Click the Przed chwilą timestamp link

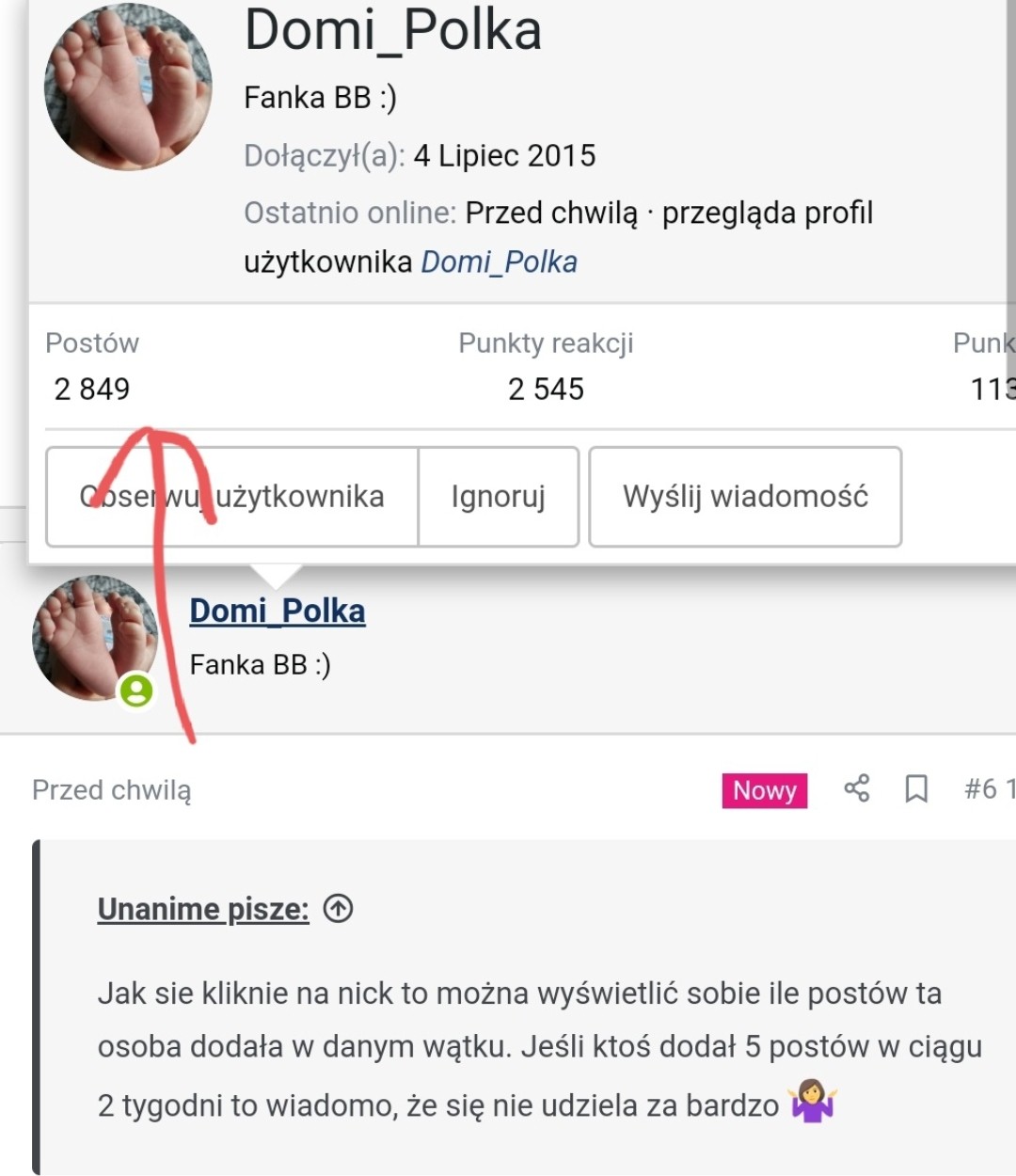[x=111, y=789]
